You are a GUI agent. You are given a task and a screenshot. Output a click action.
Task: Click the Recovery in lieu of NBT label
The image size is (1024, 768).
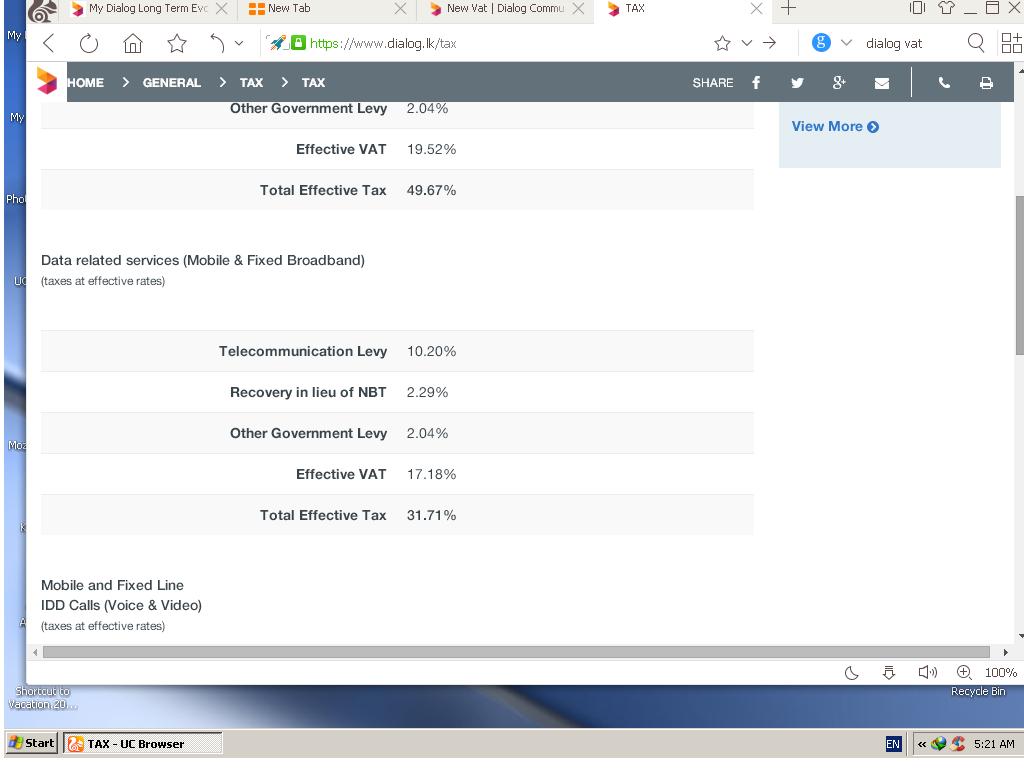click(308, 392)
